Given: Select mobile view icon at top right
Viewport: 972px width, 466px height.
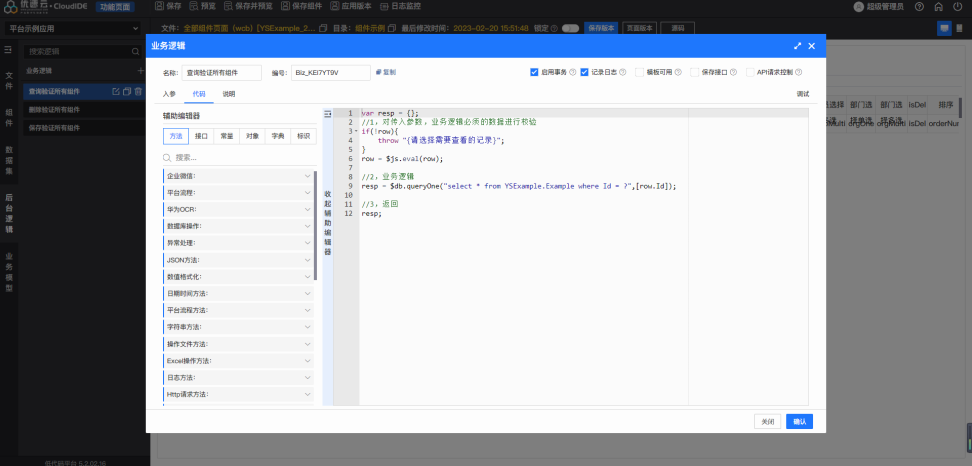Looking at the screenshot, I should 961,29.
